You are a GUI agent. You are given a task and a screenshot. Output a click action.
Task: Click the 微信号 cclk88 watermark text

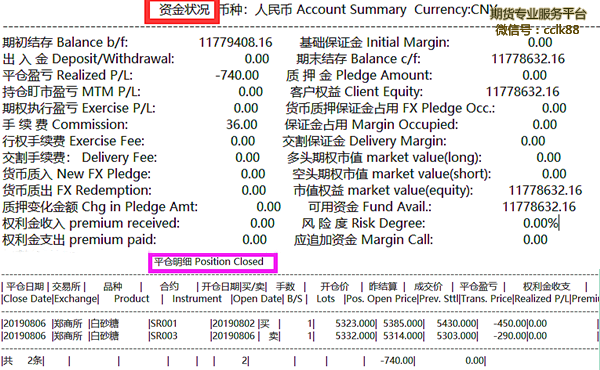(x=537, y=29)
